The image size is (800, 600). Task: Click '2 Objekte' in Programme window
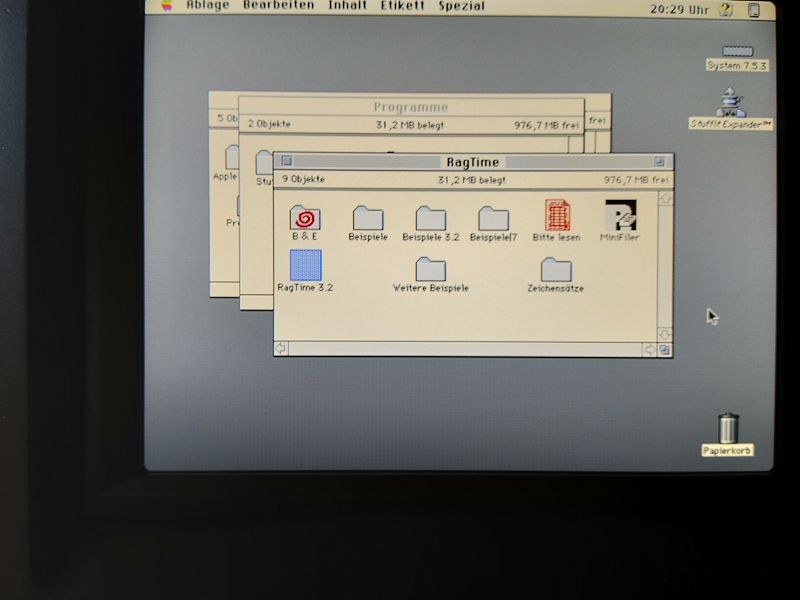click(x=269, y=124)
